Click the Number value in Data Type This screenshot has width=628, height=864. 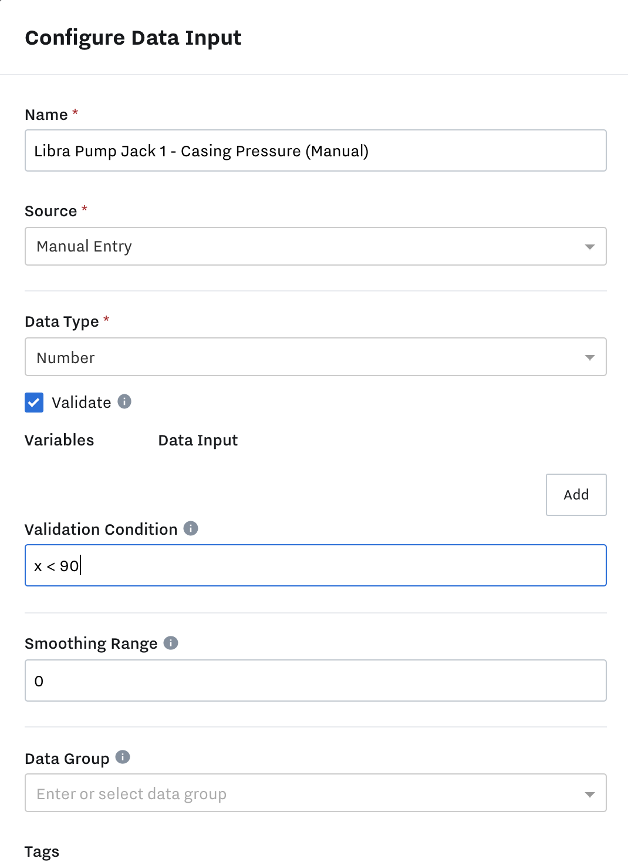pyautogui.click(x=66, y=358)
